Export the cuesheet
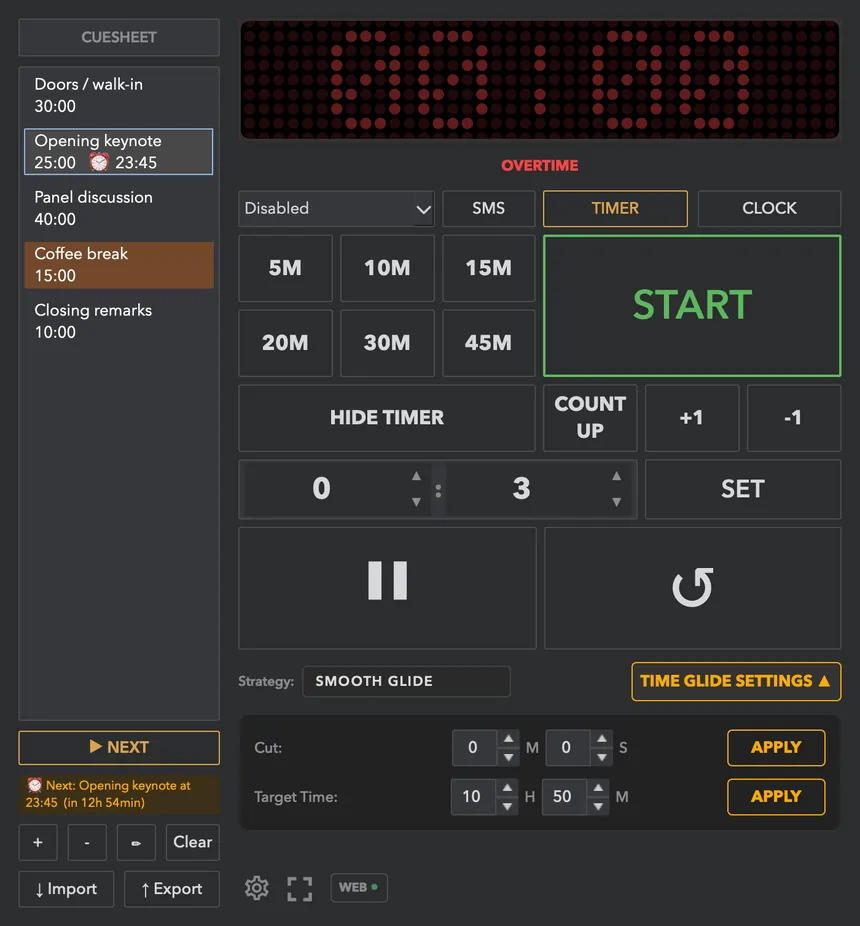Screen dimensions: 860x926 (172, 889)
